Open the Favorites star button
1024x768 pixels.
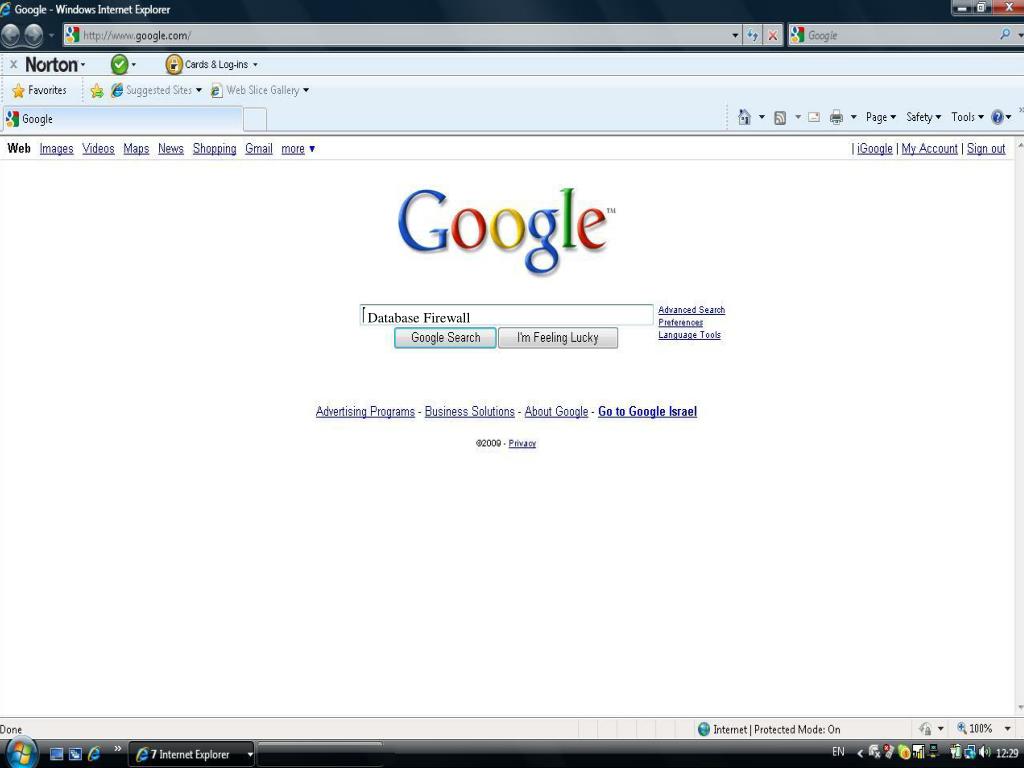point(39,90)
